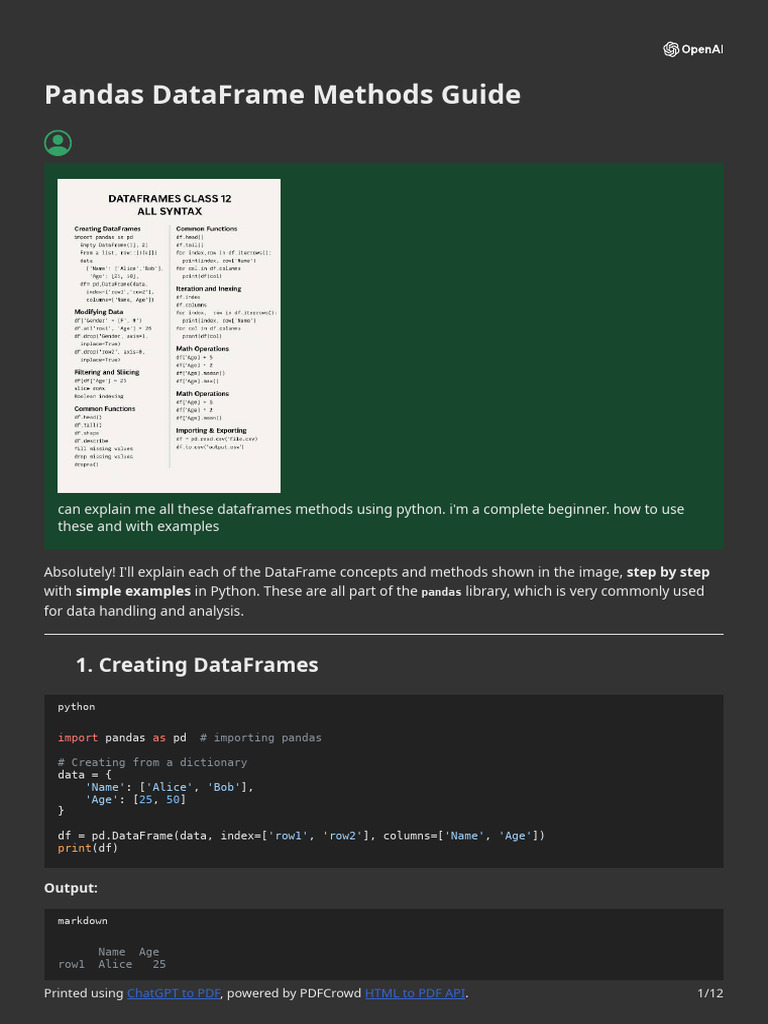
Task: Click the inline 'pandas' code word
Action: [441, 592]
